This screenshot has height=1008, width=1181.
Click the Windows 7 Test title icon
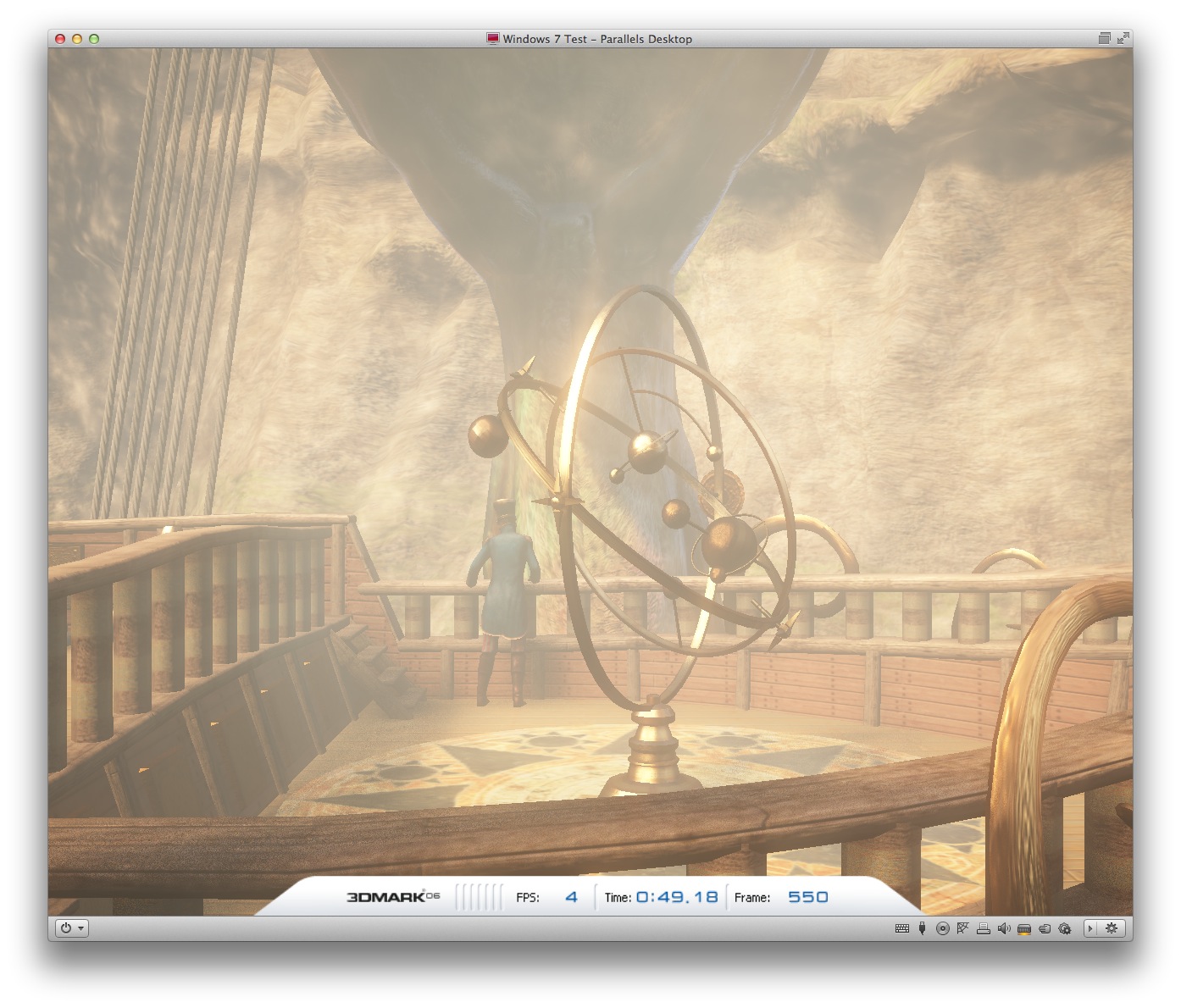tap(493, 38)
